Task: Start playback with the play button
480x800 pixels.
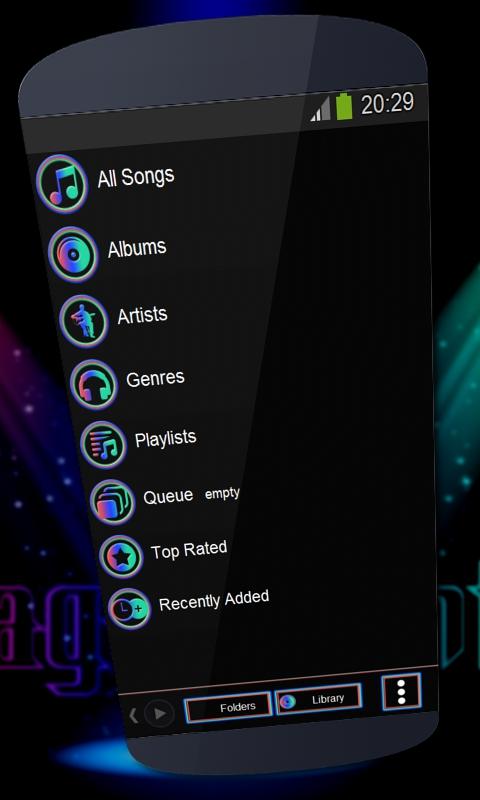Action: coord(159,713)
